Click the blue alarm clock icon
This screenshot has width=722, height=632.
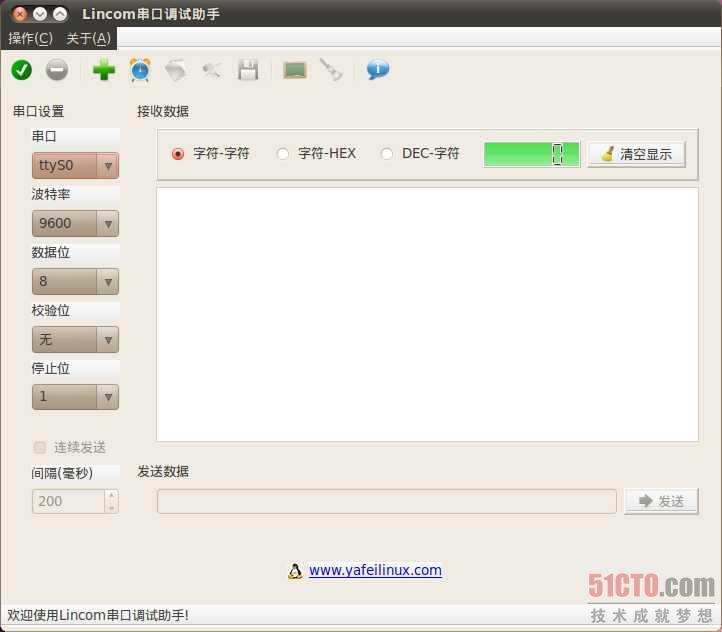tap(140, 70)
